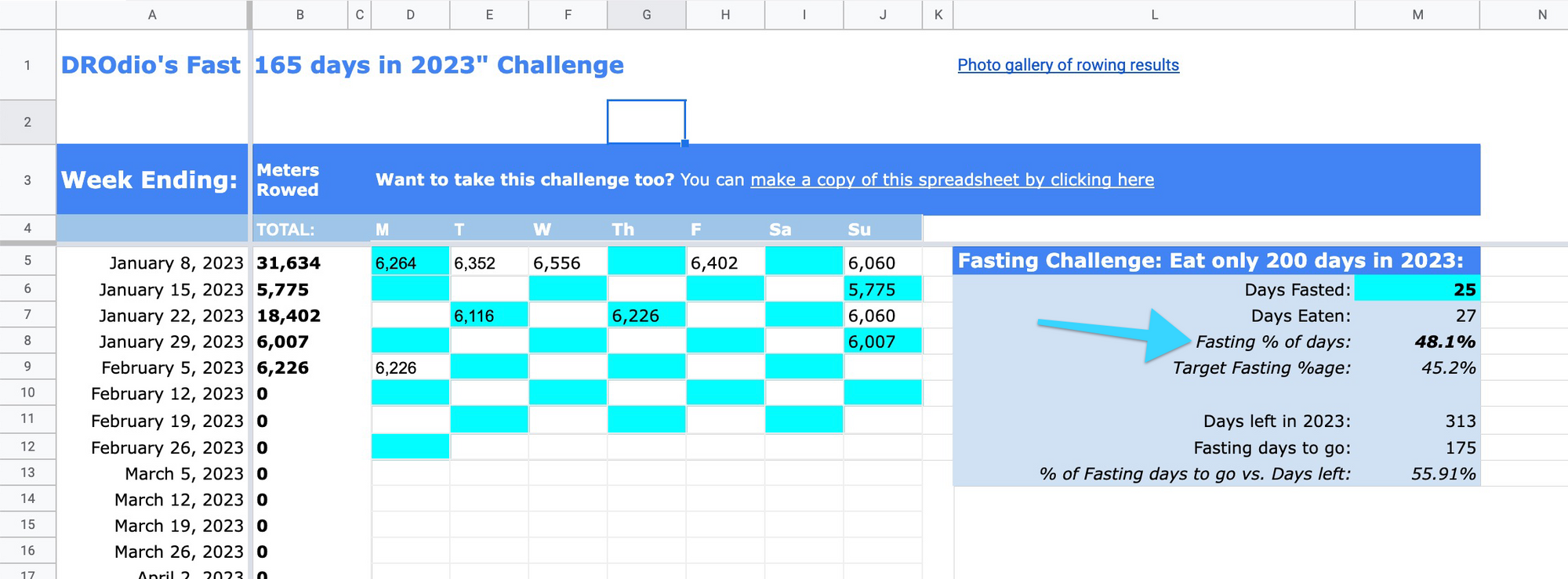Click the Fasting % of days value 48.1%

click(1444, 342)
